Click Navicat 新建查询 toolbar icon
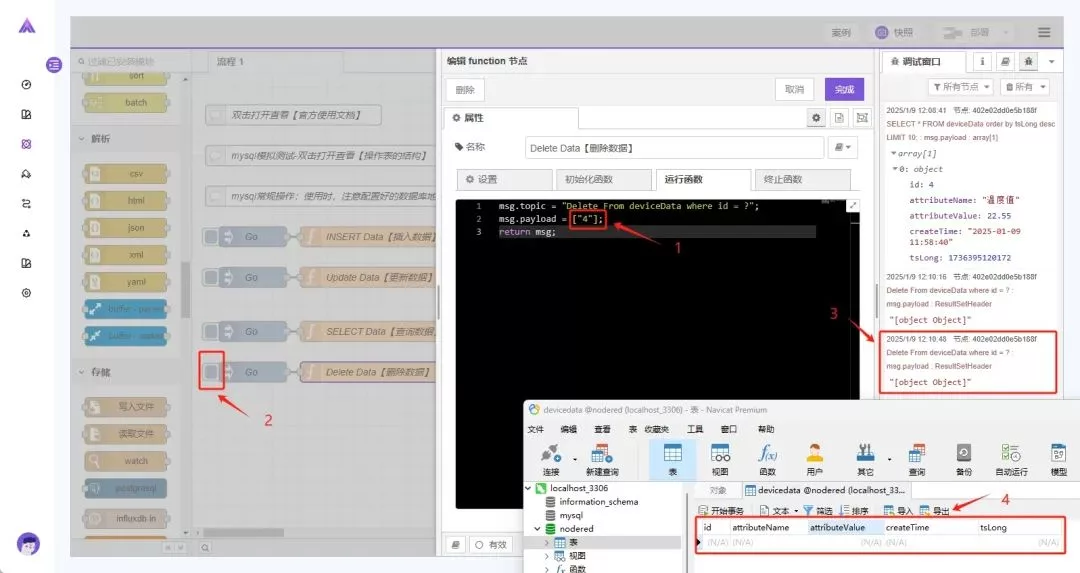 pos(601,456)
